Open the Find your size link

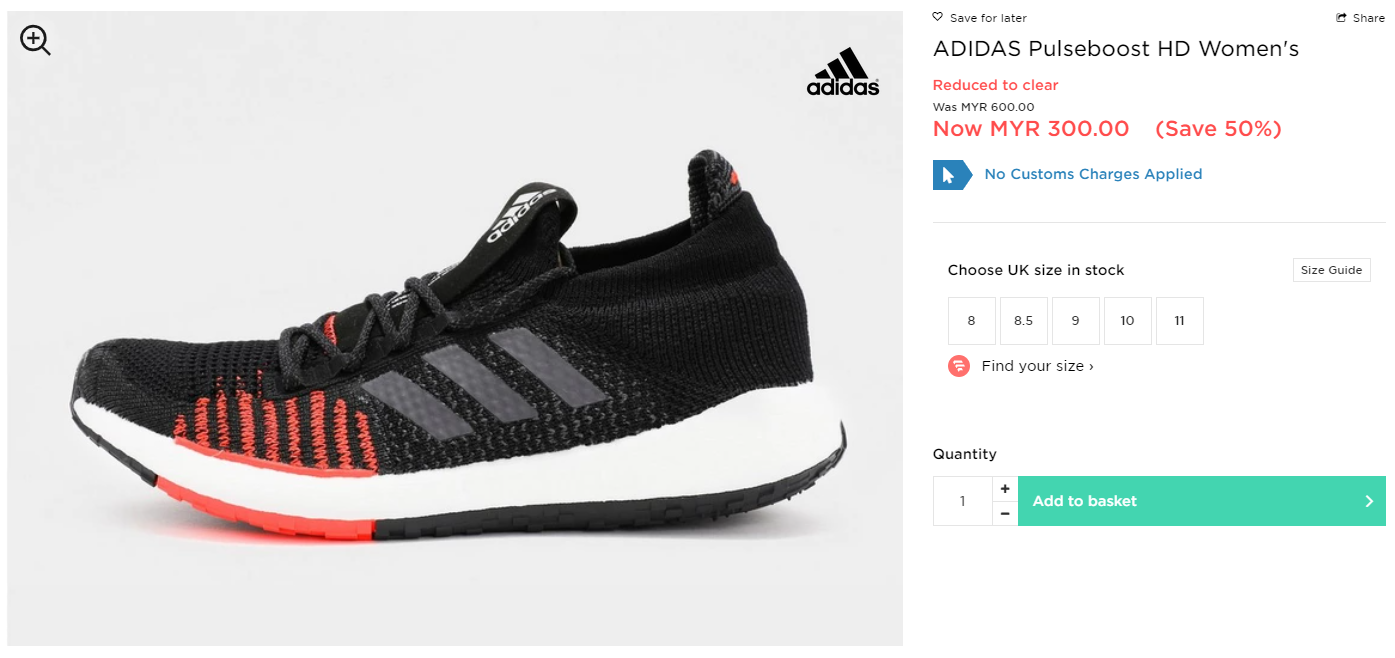[x=1037, y=366]
